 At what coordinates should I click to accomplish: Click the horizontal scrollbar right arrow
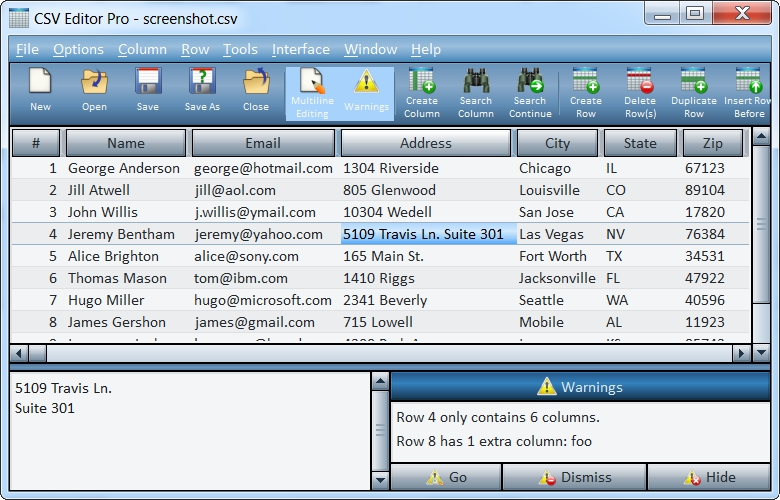741,354
